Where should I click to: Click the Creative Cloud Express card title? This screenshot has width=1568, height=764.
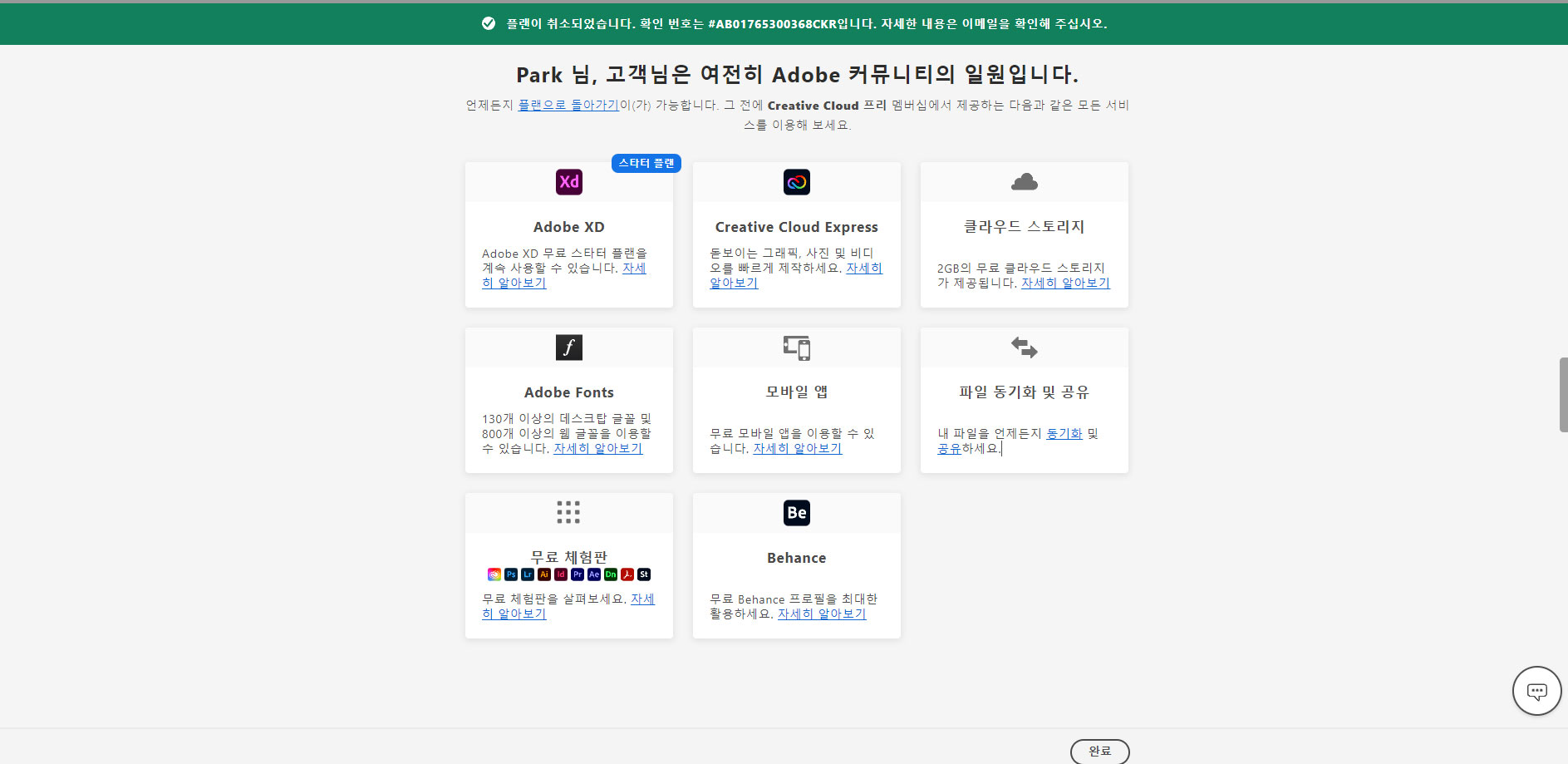point(797,227)
